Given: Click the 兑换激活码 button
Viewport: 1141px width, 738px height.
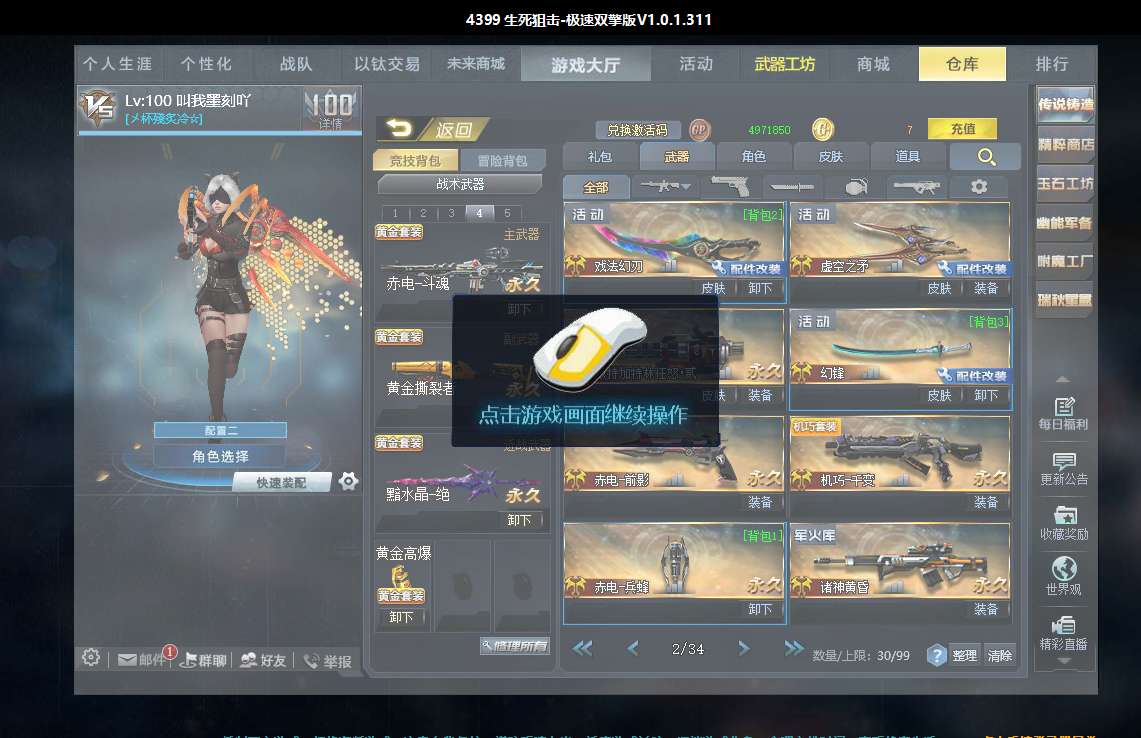Looking at the screenshot, I should tap(637, 130).
